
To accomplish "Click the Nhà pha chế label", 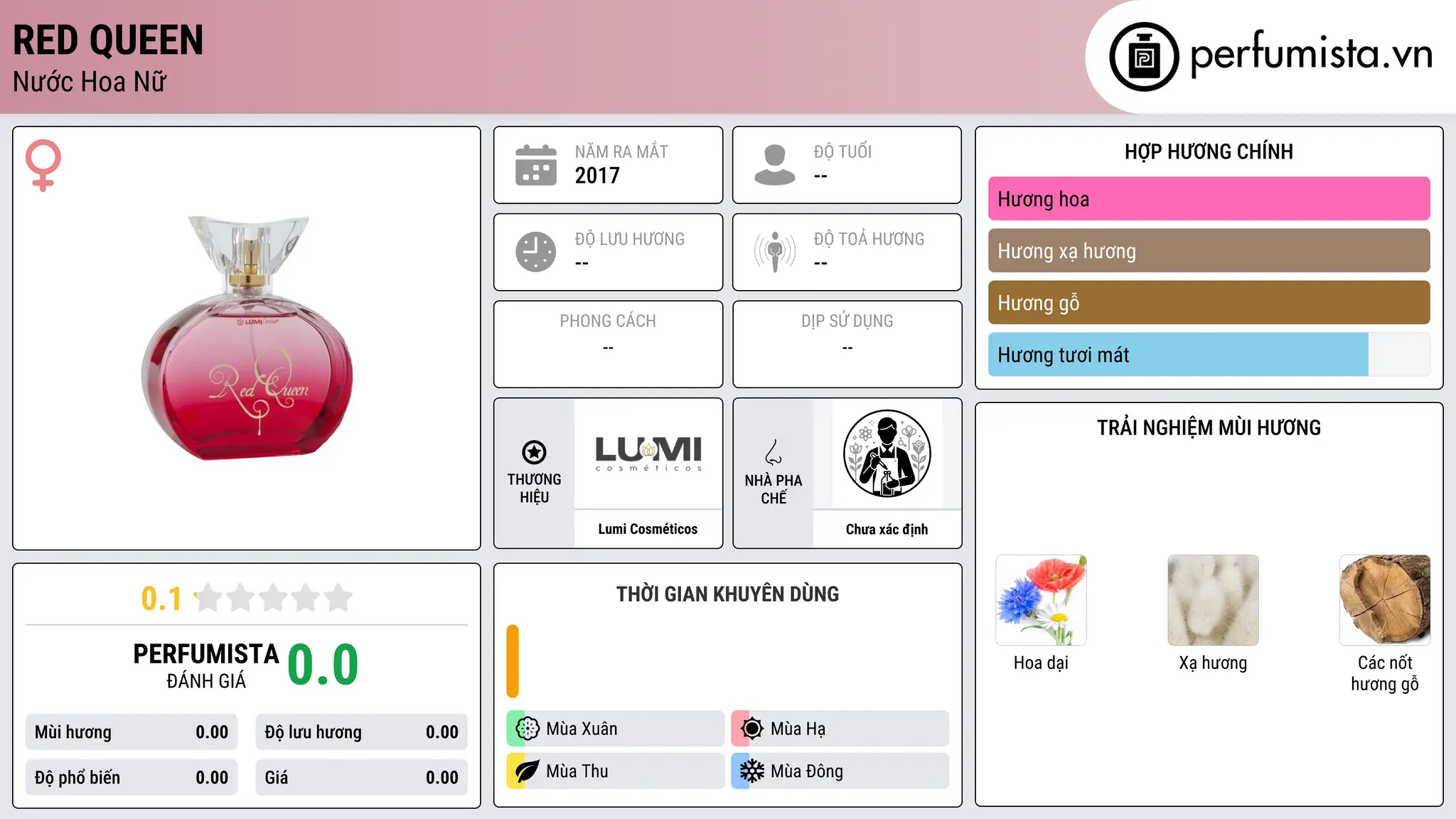I will pyautogui.click(x=773, y=490).
